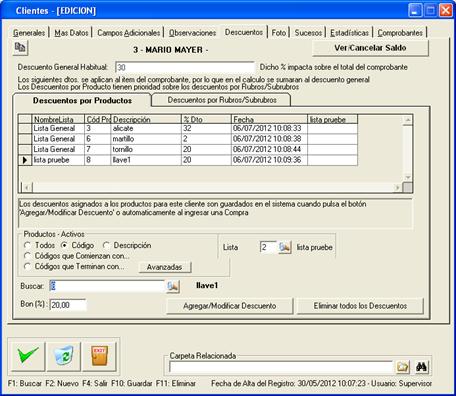
Task: Select the martillo row description cell
Action: tap(146, 139)
